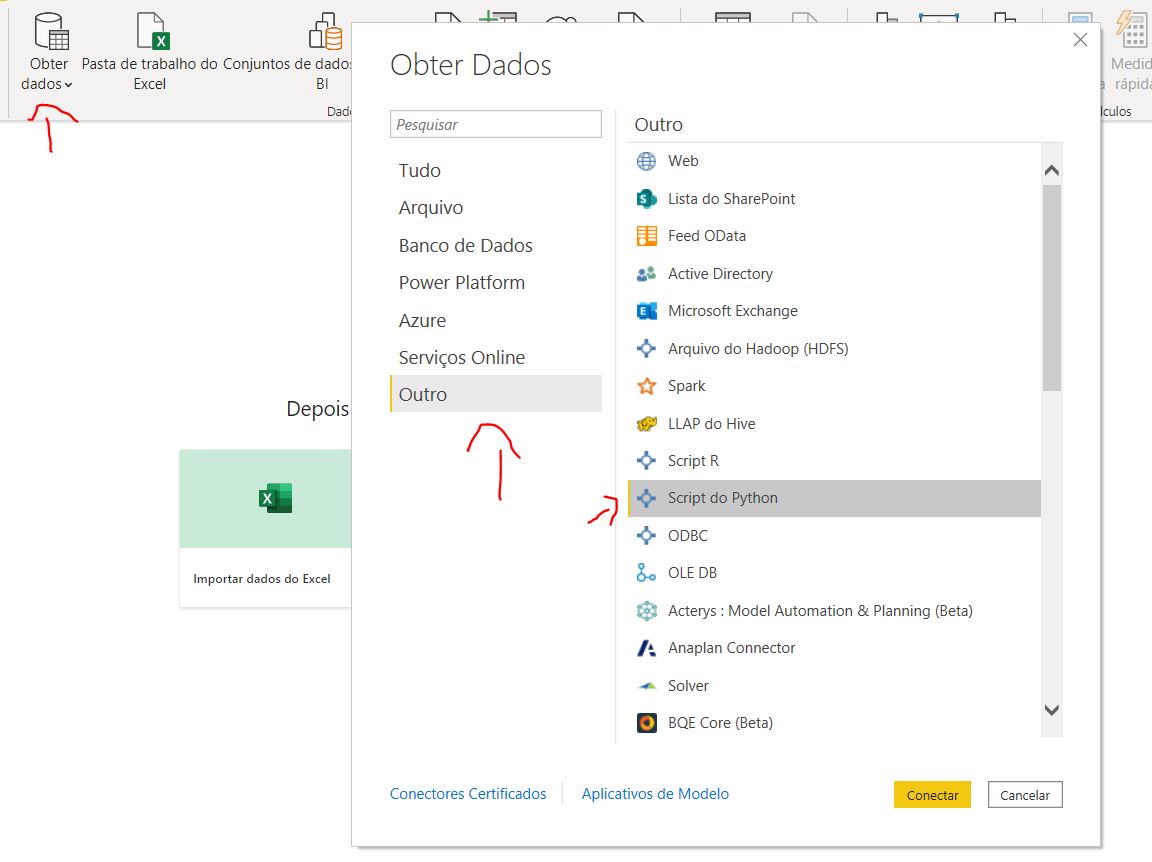Select the ODBC connector icon
Screen dimensions: 1152x862
tap(647, 536)
